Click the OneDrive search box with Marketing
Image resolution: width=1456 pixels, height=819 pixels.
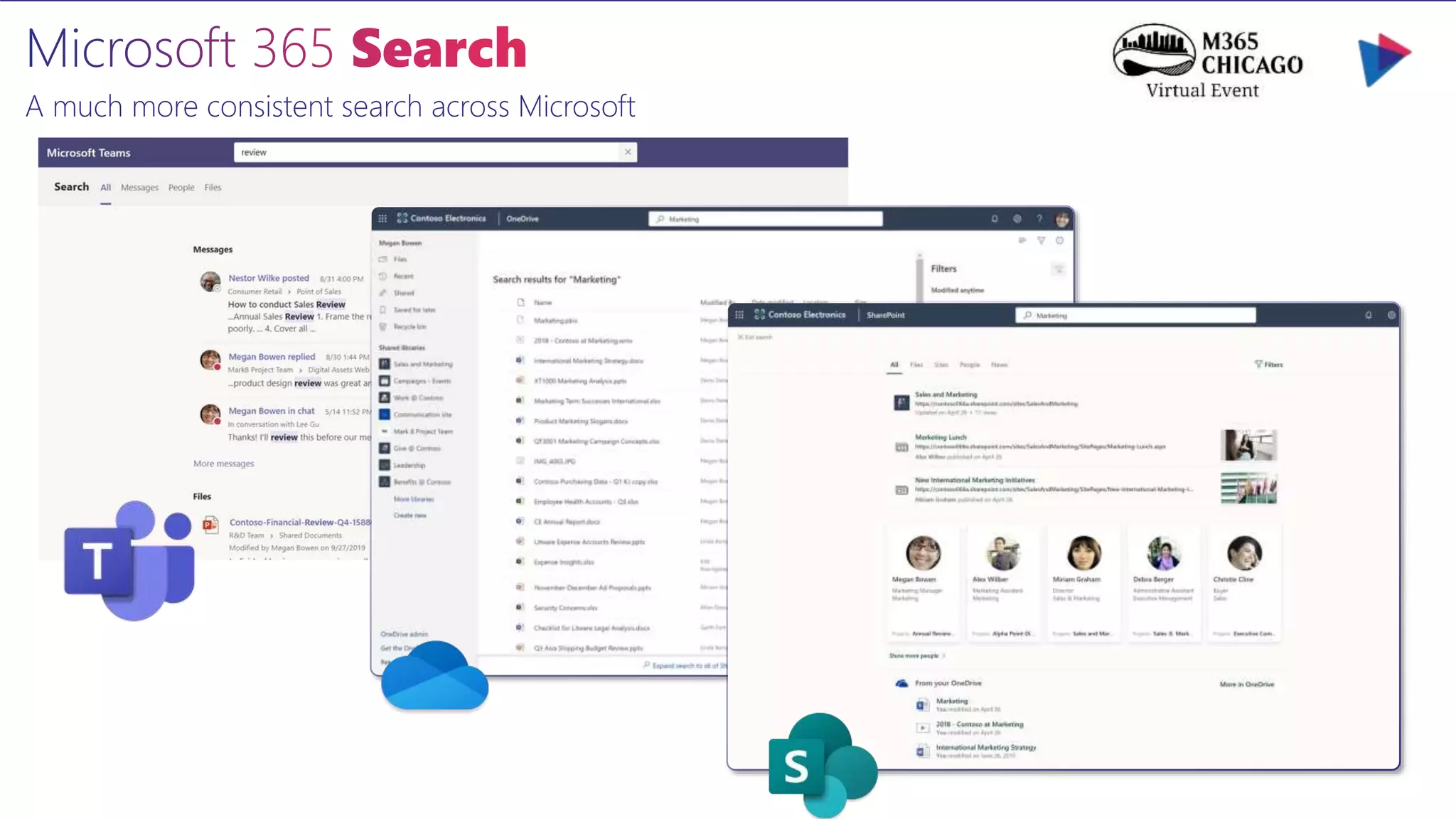765,219
